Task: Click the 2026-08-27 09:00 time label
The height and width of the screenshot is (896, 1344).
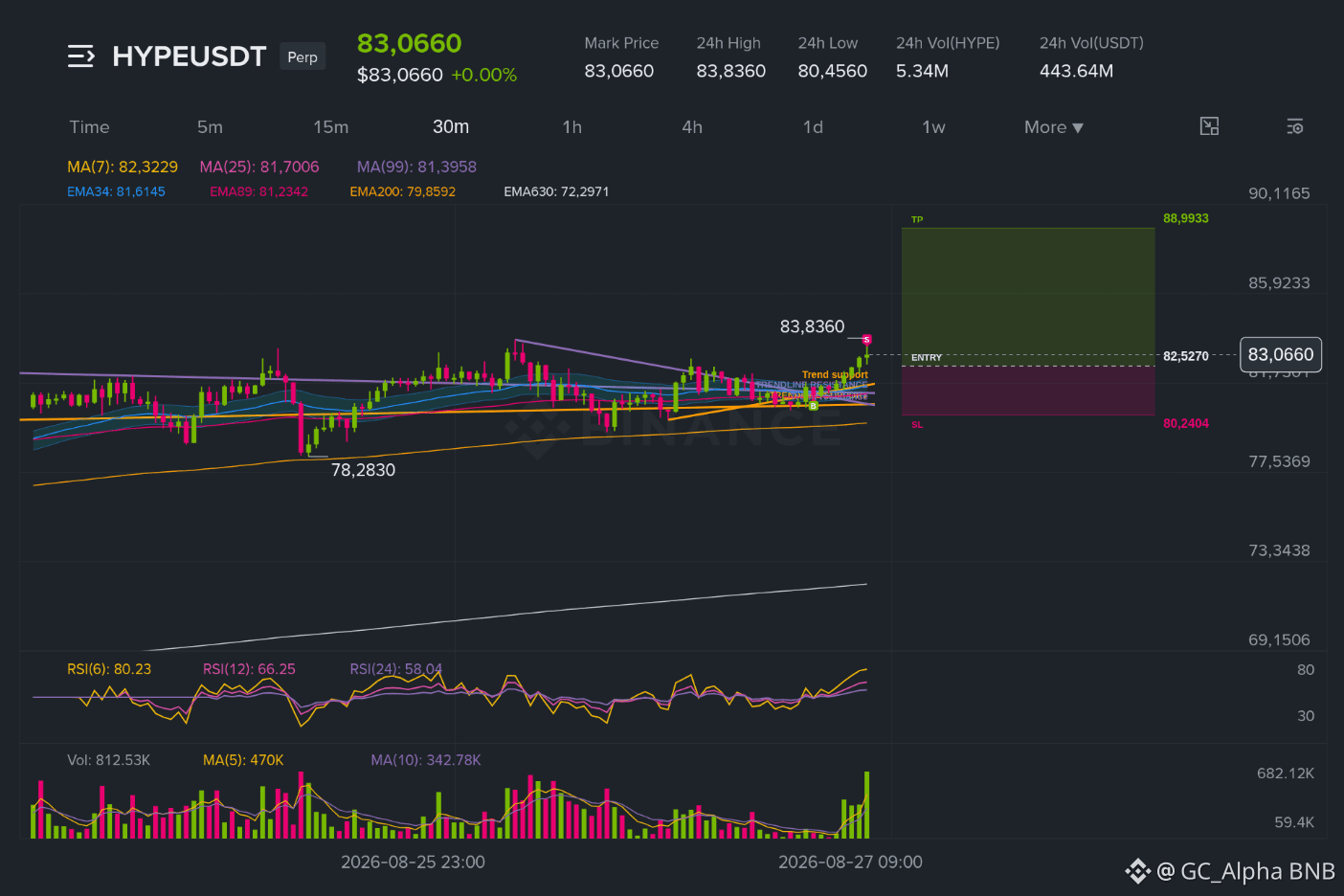Action: 850,862
